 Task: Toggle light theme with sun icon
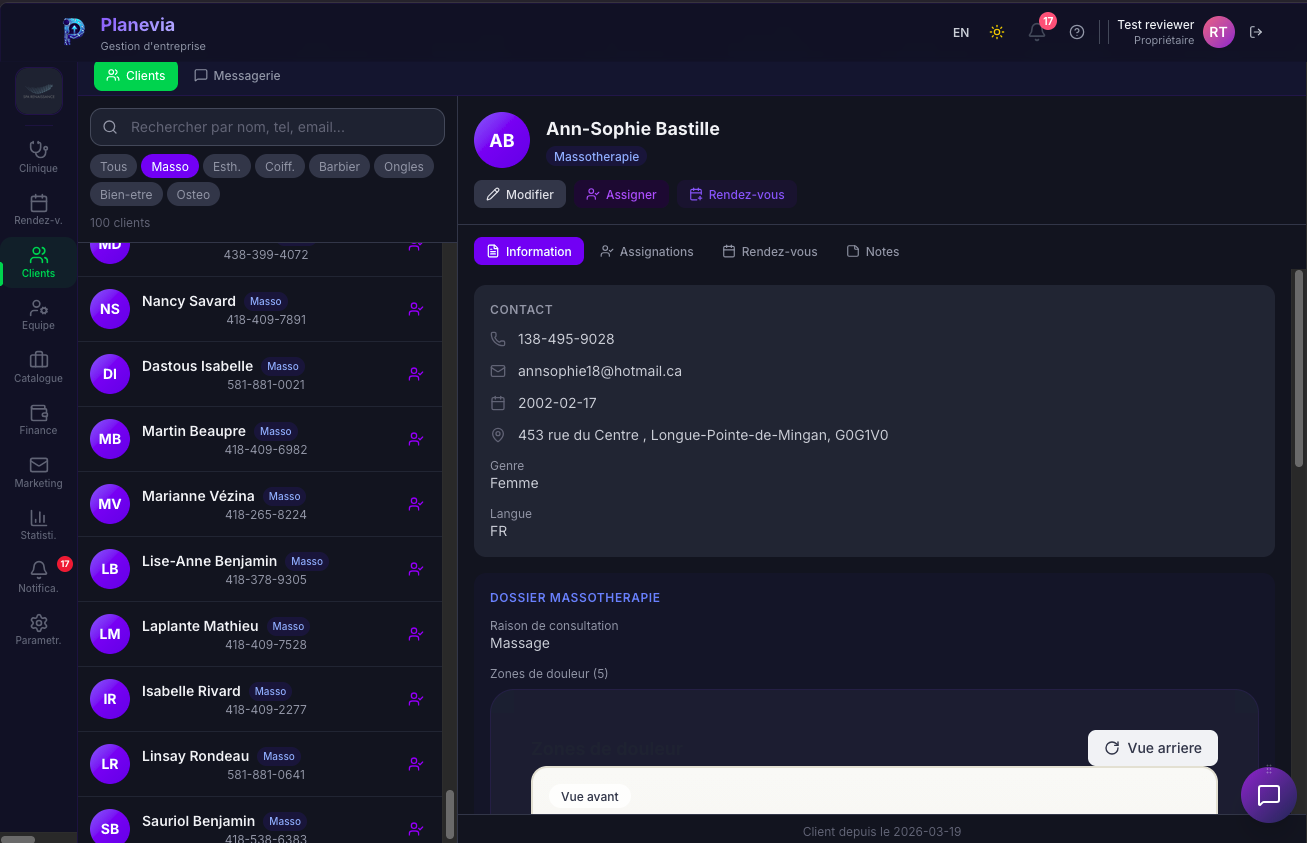pos(997,32)
